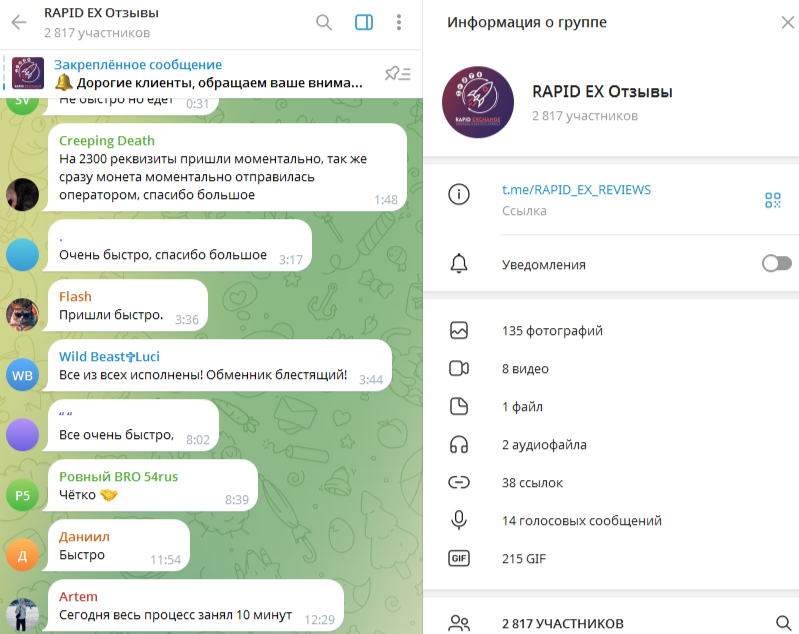This screenshot has height=634, width=799.
Task: Click the Уведомления label
Action: [544, 265]
